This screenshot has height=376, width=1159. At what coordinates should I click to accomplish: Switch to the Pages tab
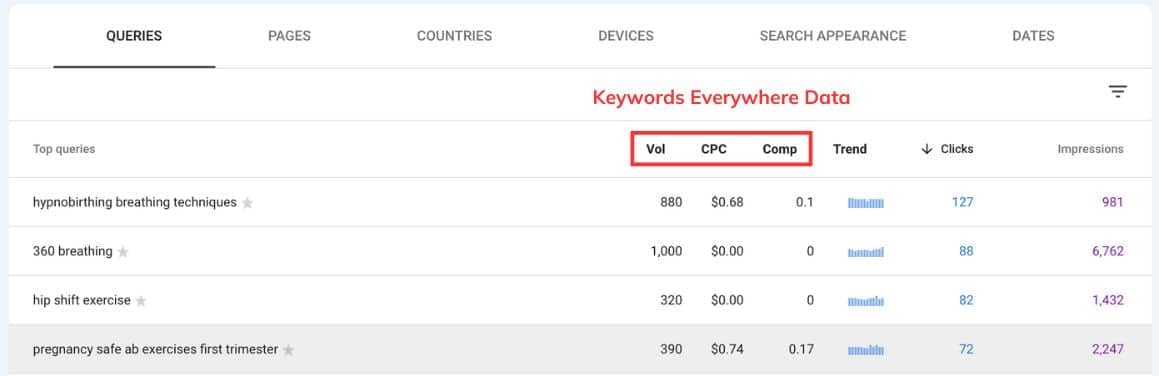pyautogui.click(x=289, y=35)
